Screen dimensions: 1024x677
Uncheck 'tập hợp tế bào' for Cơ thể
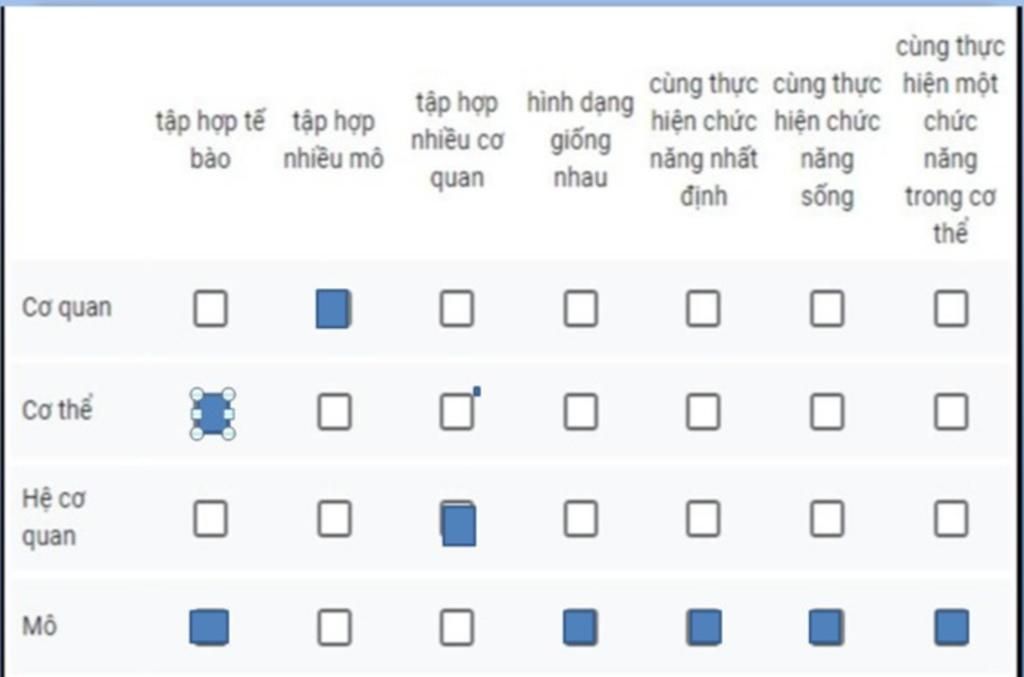pos(211,413)
